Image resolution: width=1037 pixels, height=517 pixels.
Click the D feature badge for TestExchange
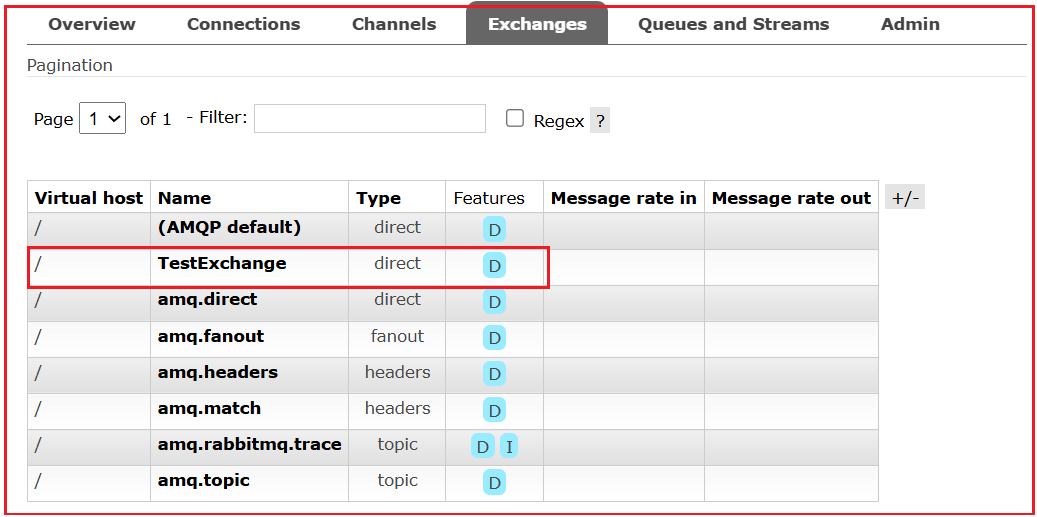coord(494,266)
